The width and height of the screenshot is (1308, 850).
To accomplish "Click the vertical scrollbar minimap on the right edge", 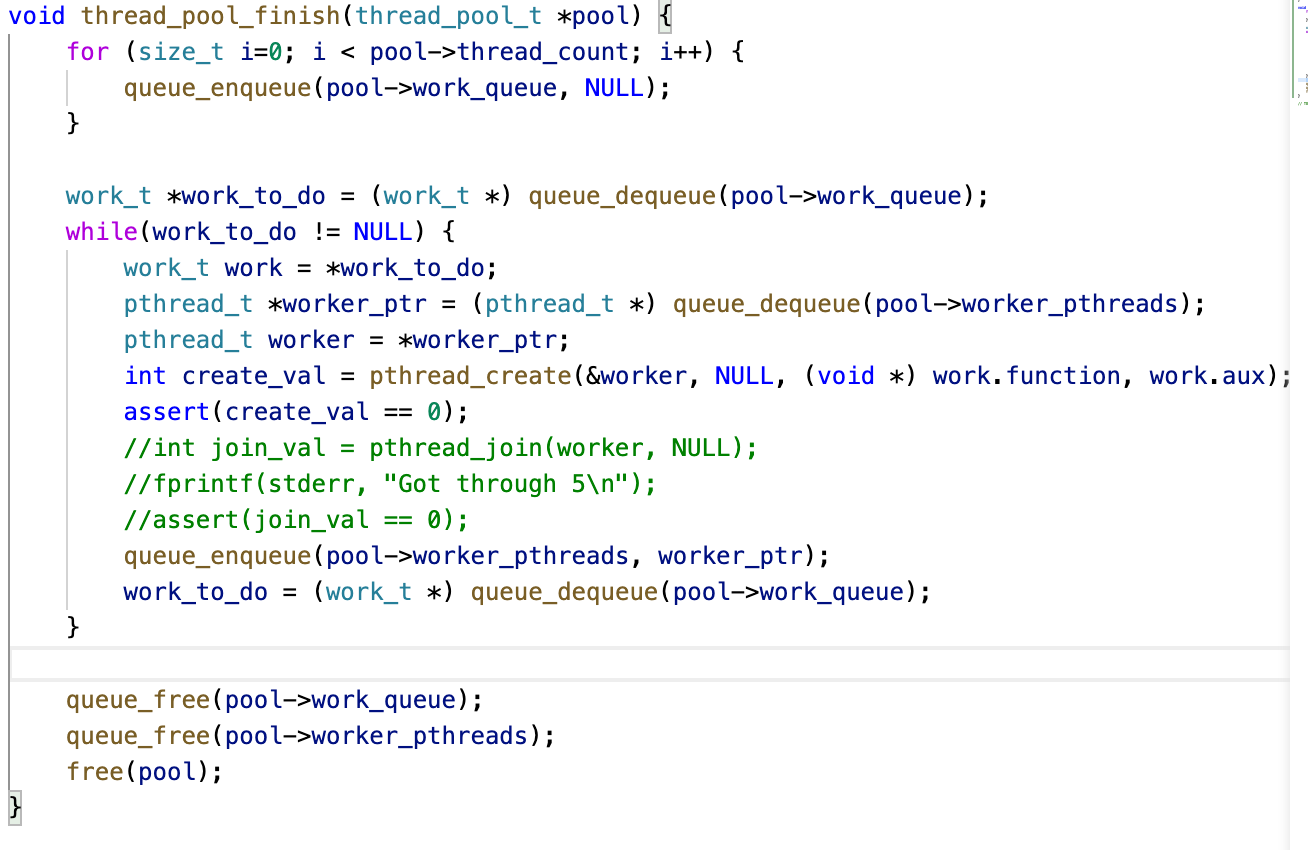I will click(x=1298, y=60).
